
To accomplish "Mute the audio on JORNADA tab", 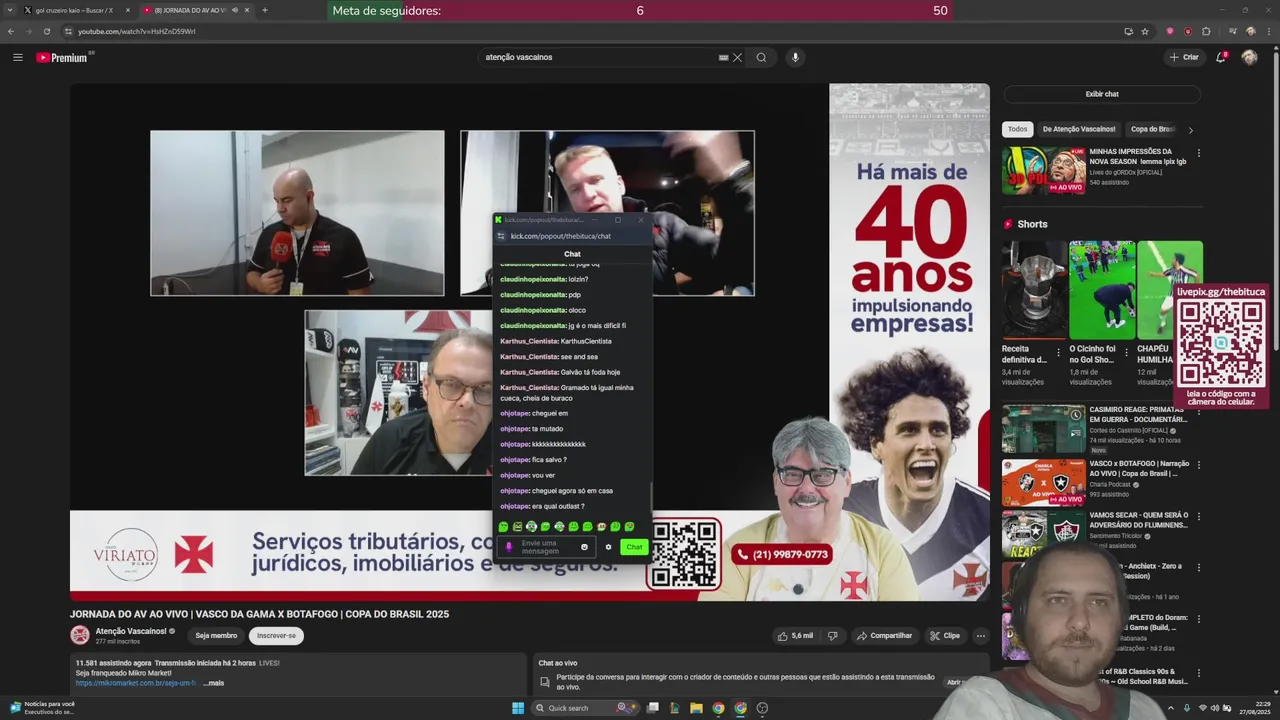I will (235, 10).
